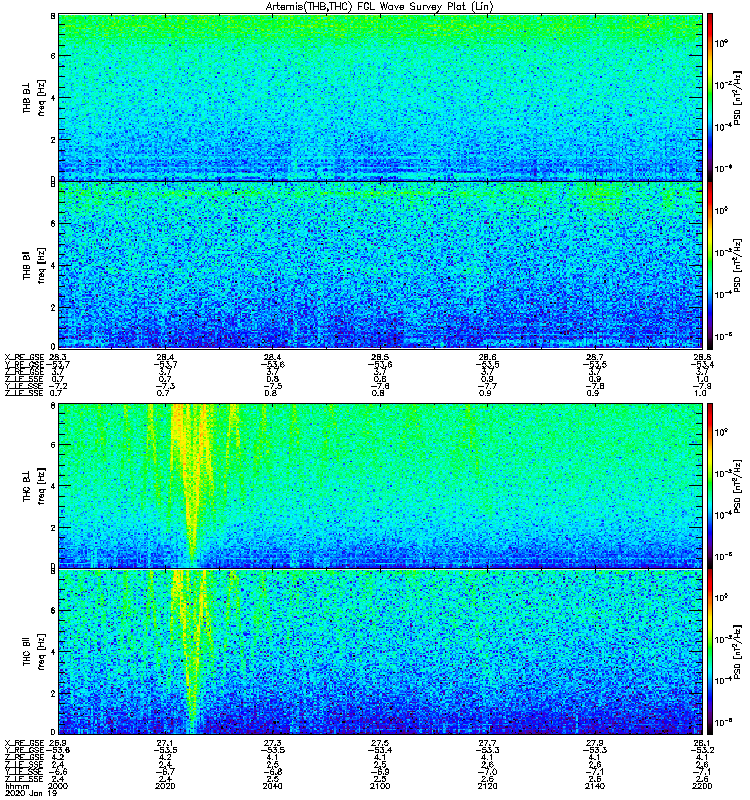This screenshot has height=800, width=750.
Task: Click the colorbar beside the THC Bll panel
Action: tap(710, 651)
